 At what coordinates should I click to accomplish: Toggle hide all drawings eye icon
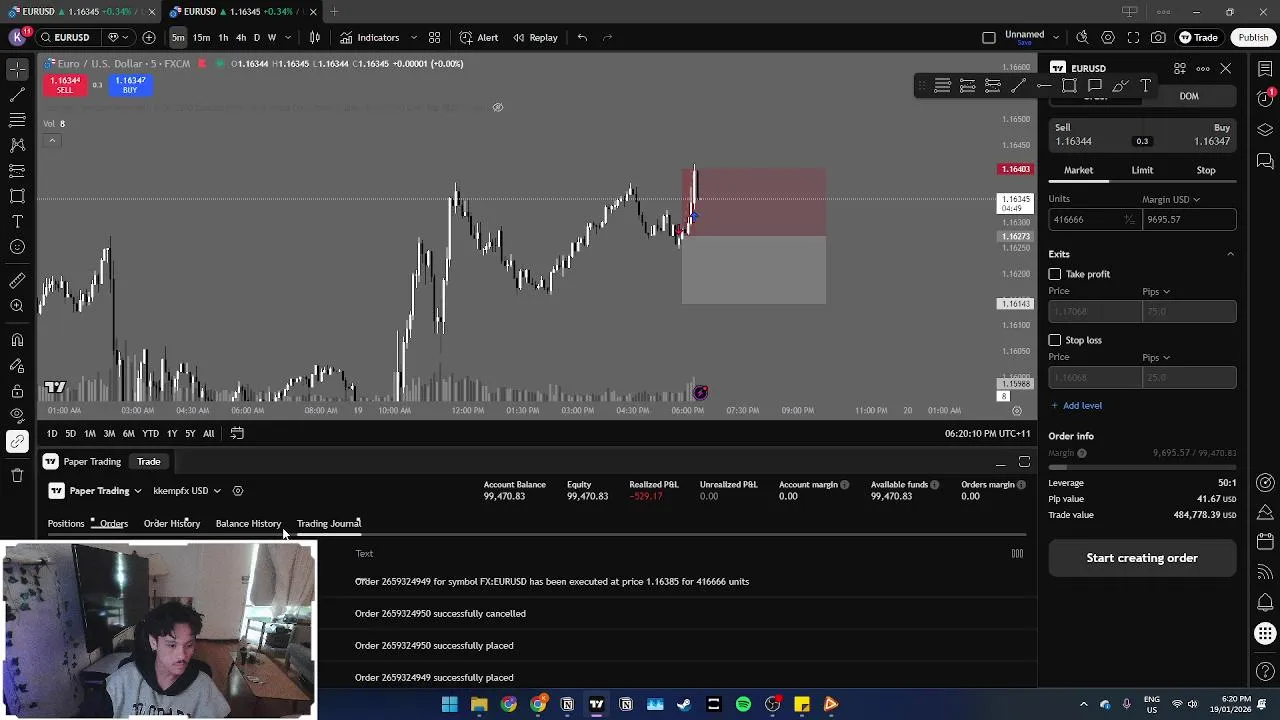[17, 416]
